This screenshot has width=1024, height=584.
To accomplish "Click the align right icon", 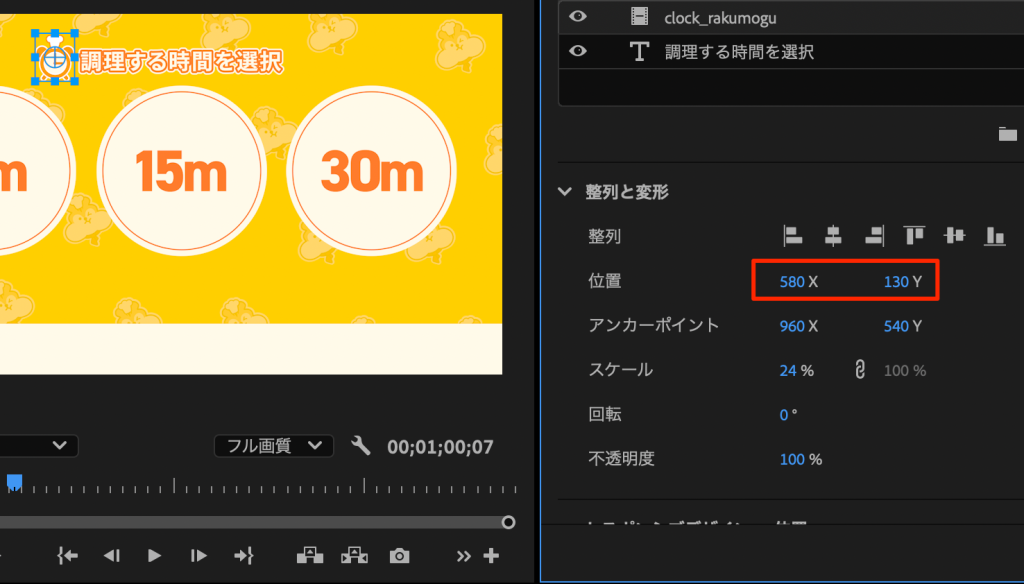I will 874,236.
